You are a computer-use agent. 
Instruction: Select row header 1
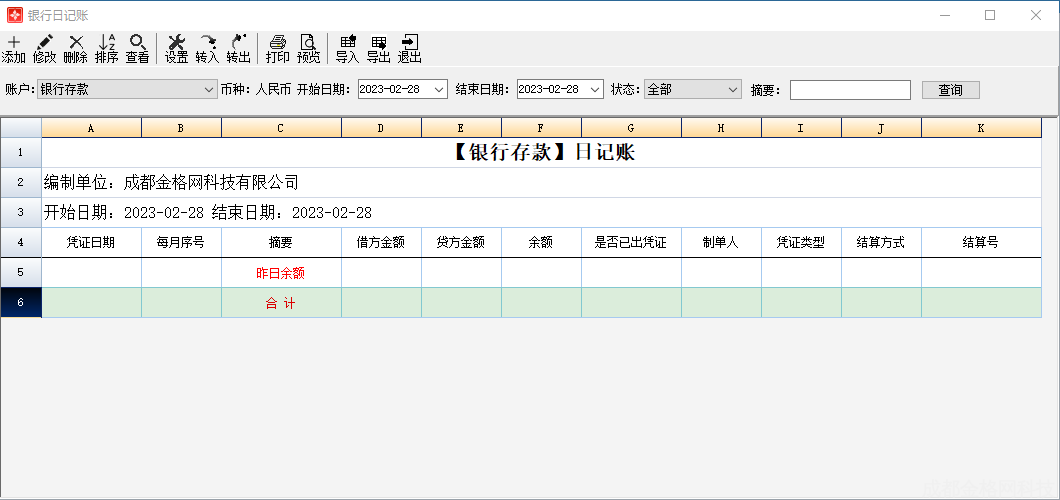(x=21, y=153)
